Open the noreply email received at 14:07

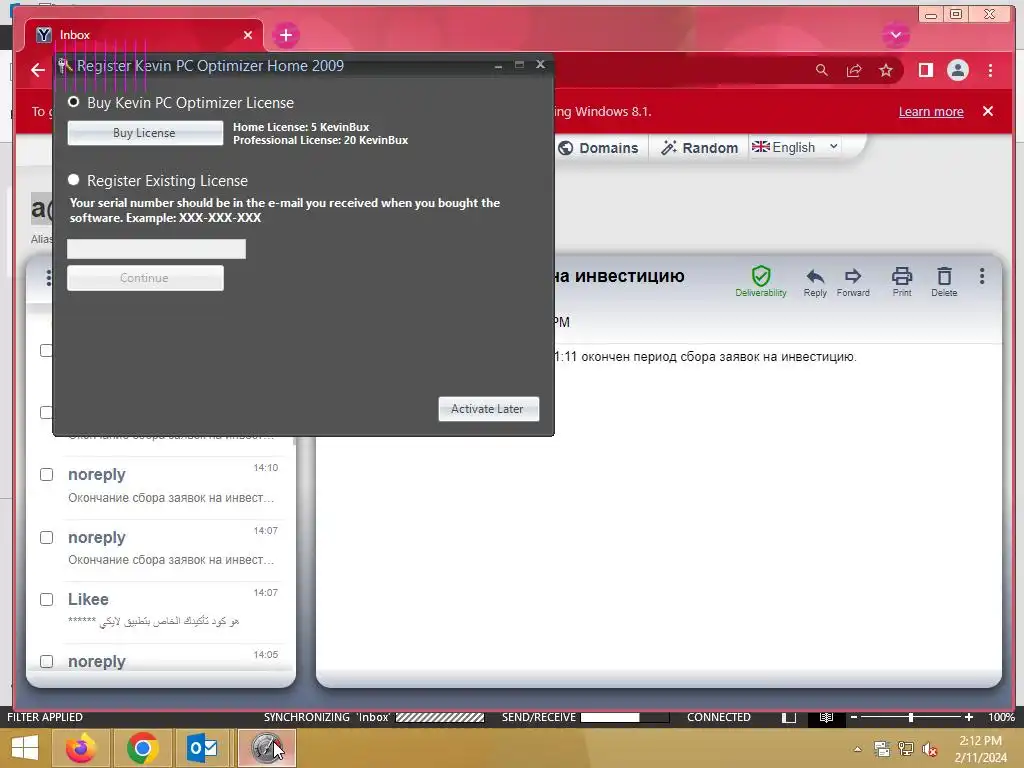173,549
